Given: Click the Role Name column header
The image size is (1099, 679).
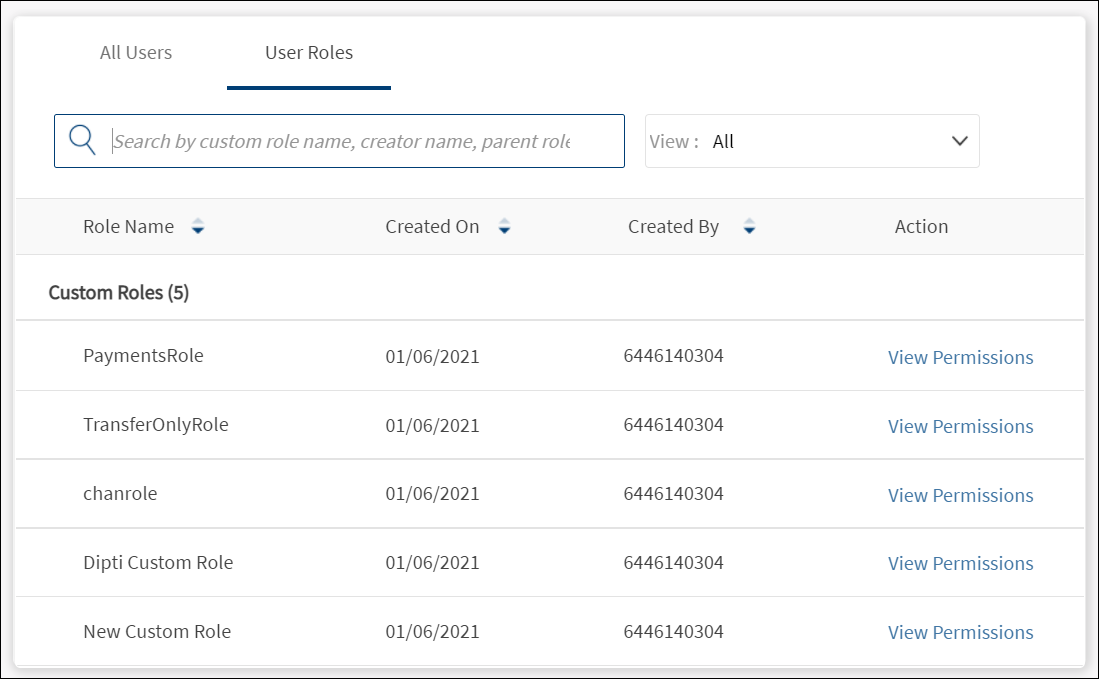Looking at the screenshot, I should [128, 227].
